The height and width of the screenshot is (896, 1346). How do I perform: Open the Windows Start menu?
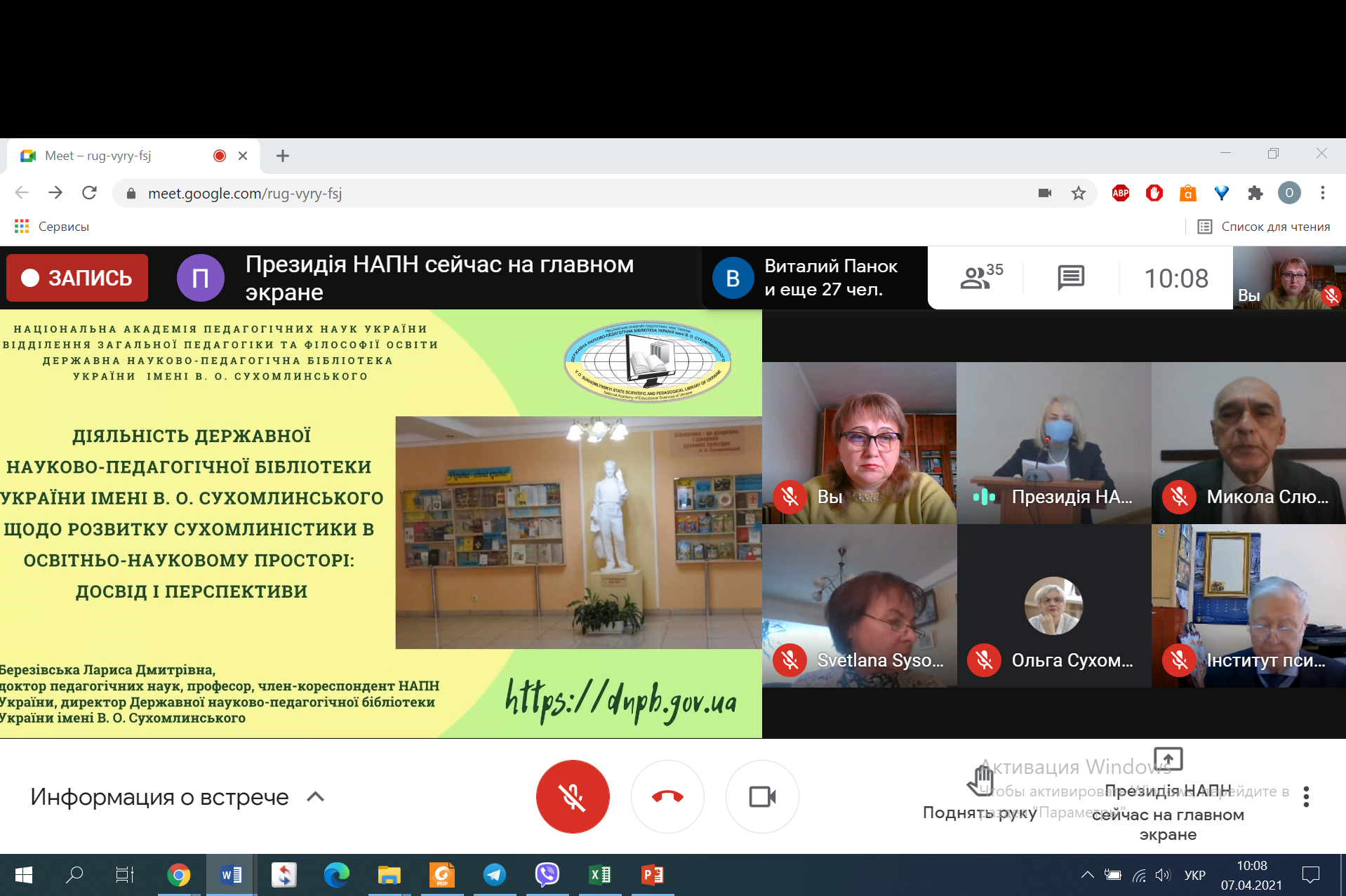23,875
